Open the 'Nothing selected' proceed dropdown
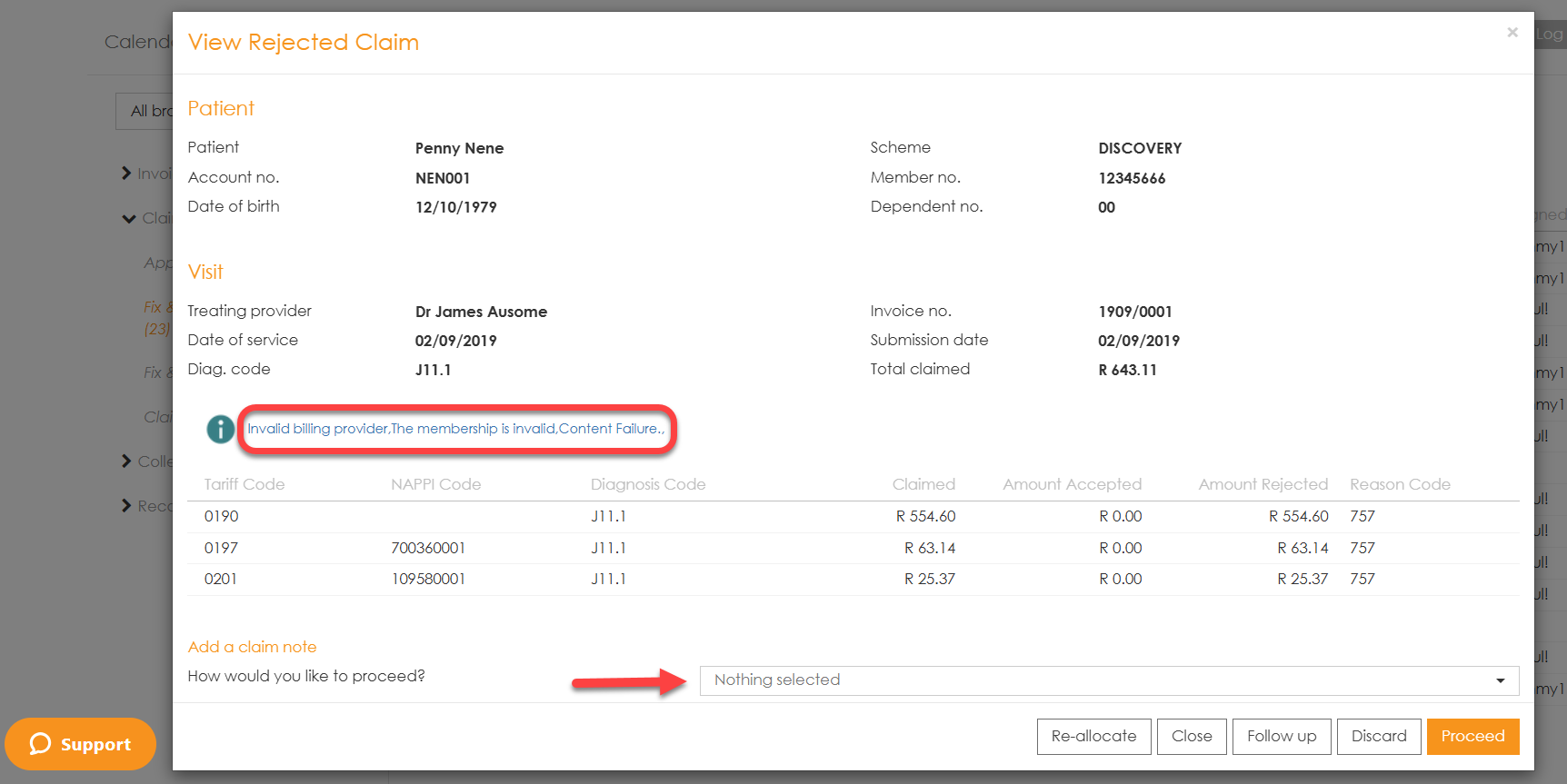The width and height of the screenshot is (1567, 784). 1108,680
